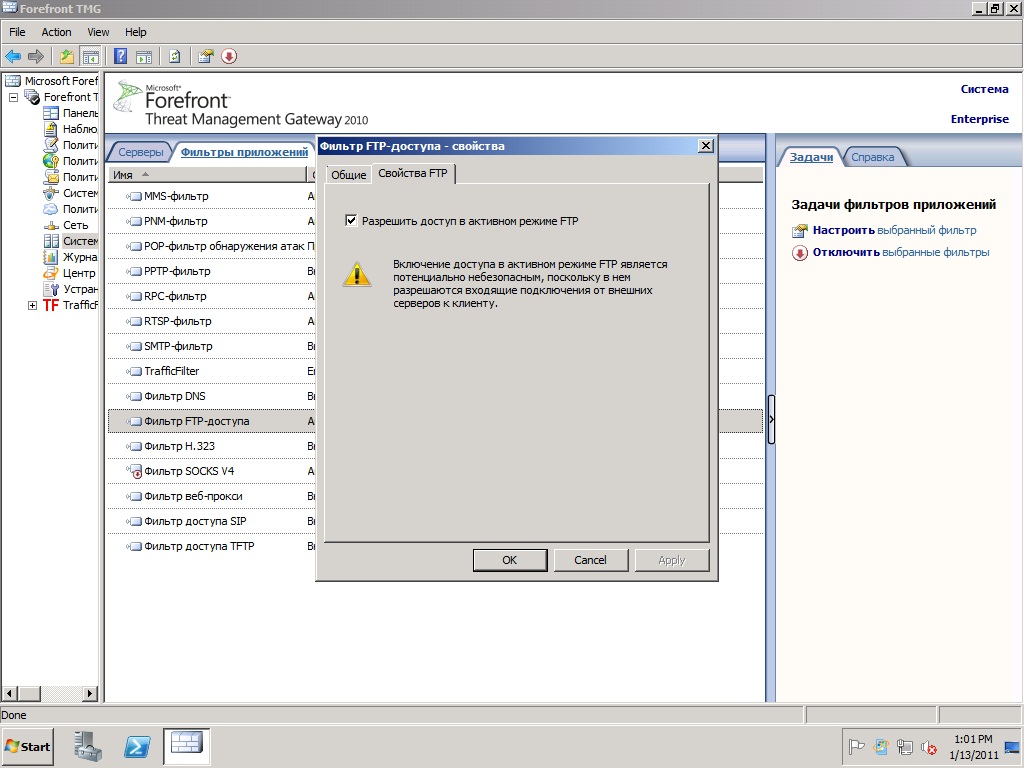Click the Настроить выбранный фильтр link

pos(894,231)
